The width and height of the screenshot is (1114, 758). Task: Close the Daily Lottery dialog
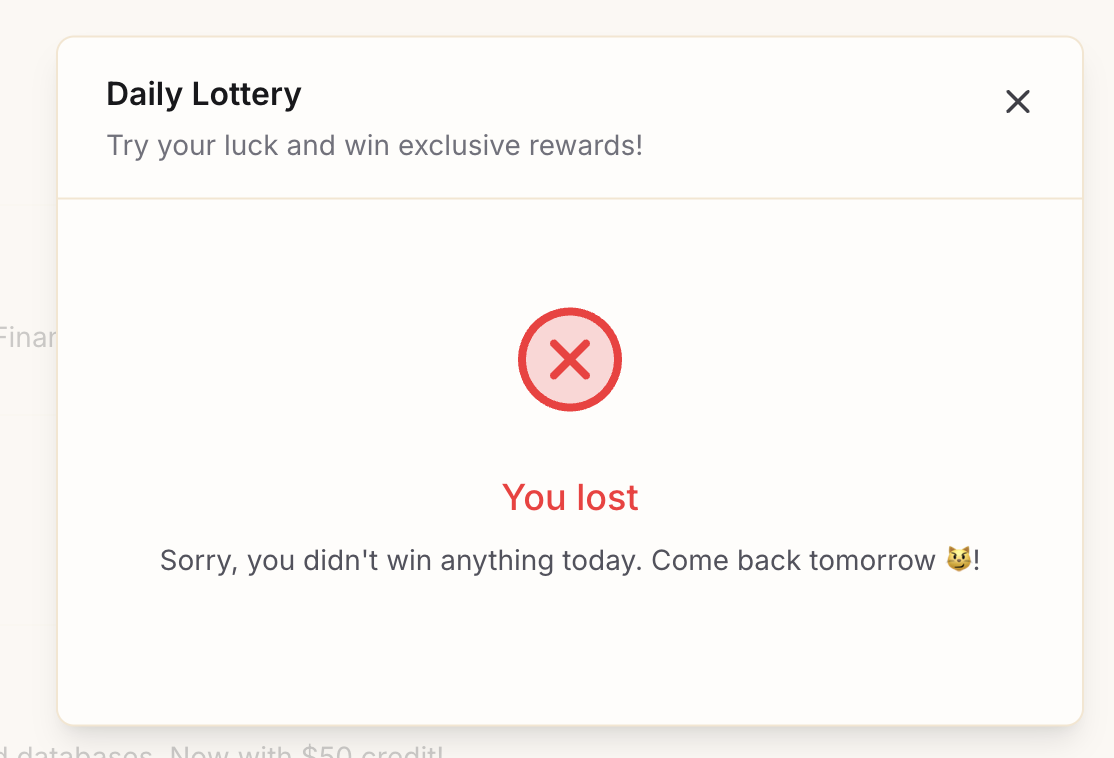(1017, 101)
